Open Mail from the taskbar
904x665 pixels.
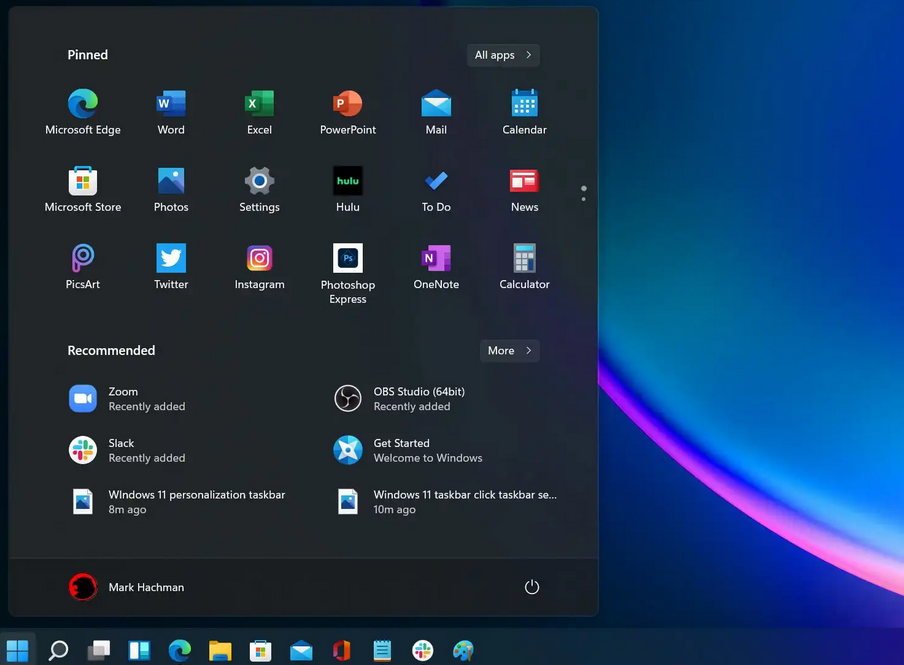301,651
